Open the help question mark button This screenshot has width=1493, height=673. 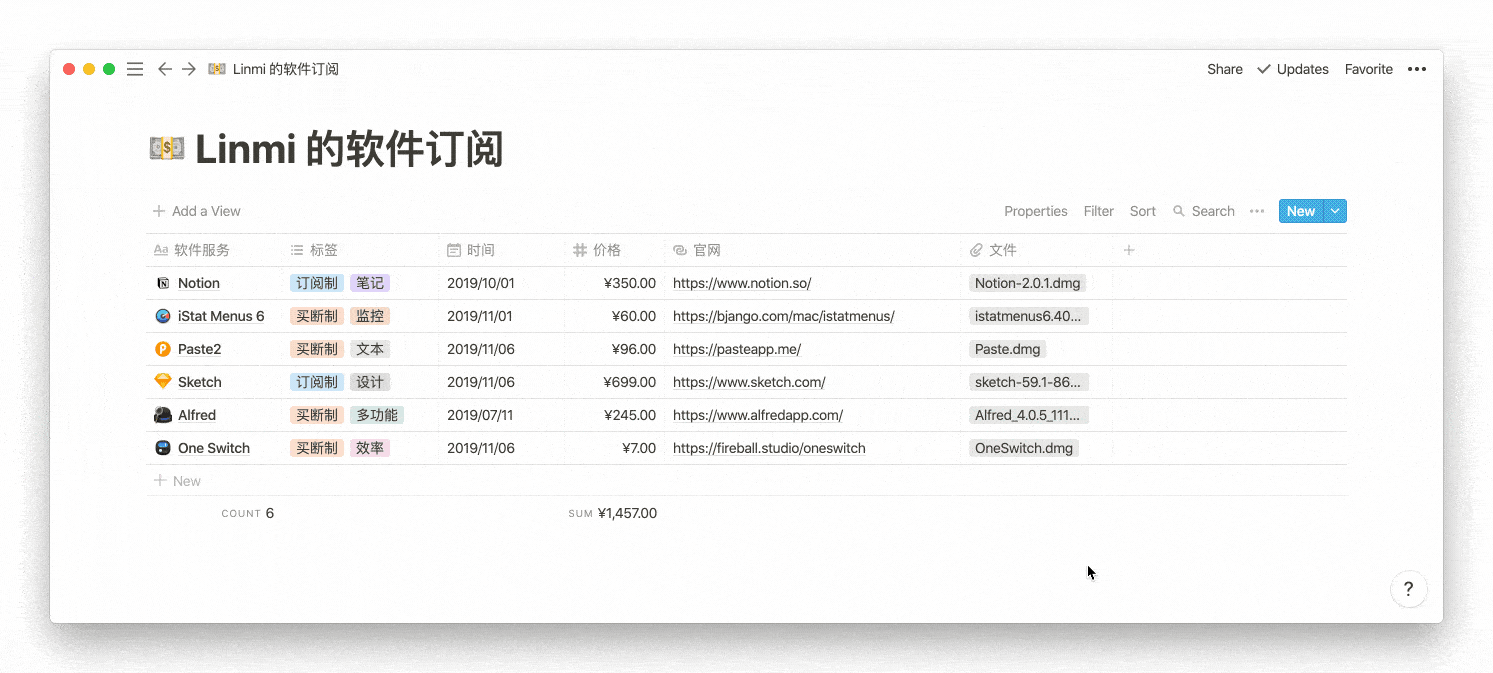(1408, 589)
